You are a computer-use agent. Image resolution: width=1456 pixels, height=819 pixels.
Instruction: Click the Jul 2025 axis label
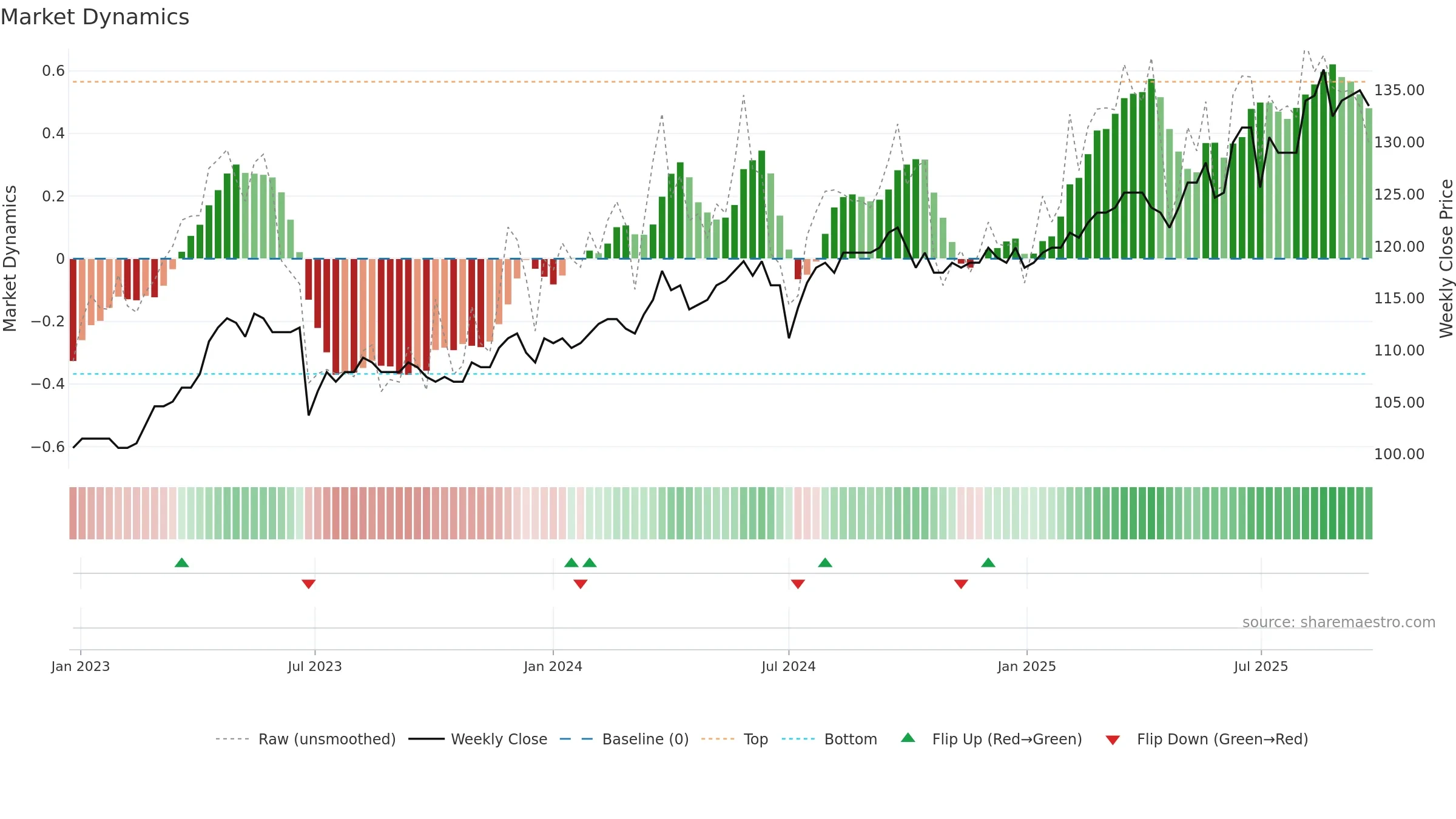pyautogui.click(x=1261, y=666)
